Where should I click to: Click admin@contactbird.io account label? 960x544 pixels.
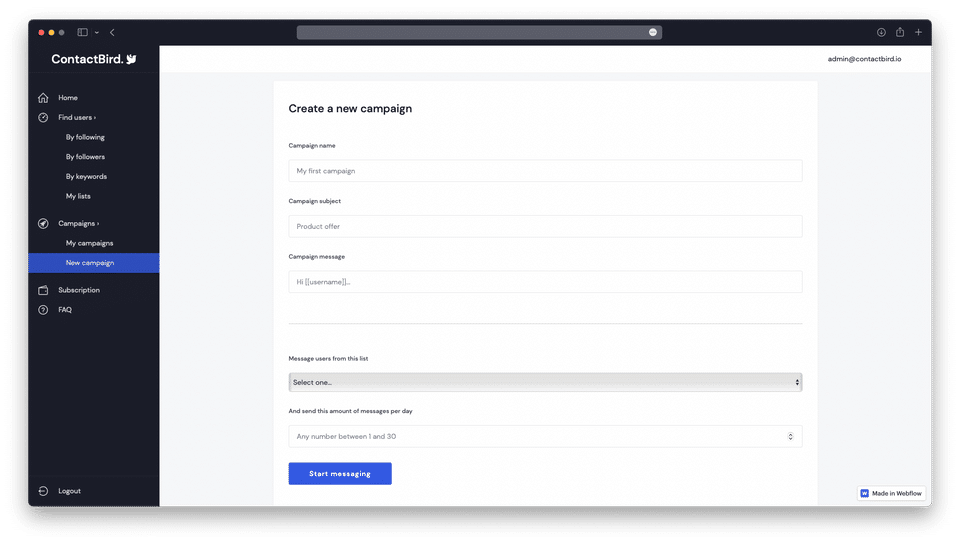(x=864, y=59)
